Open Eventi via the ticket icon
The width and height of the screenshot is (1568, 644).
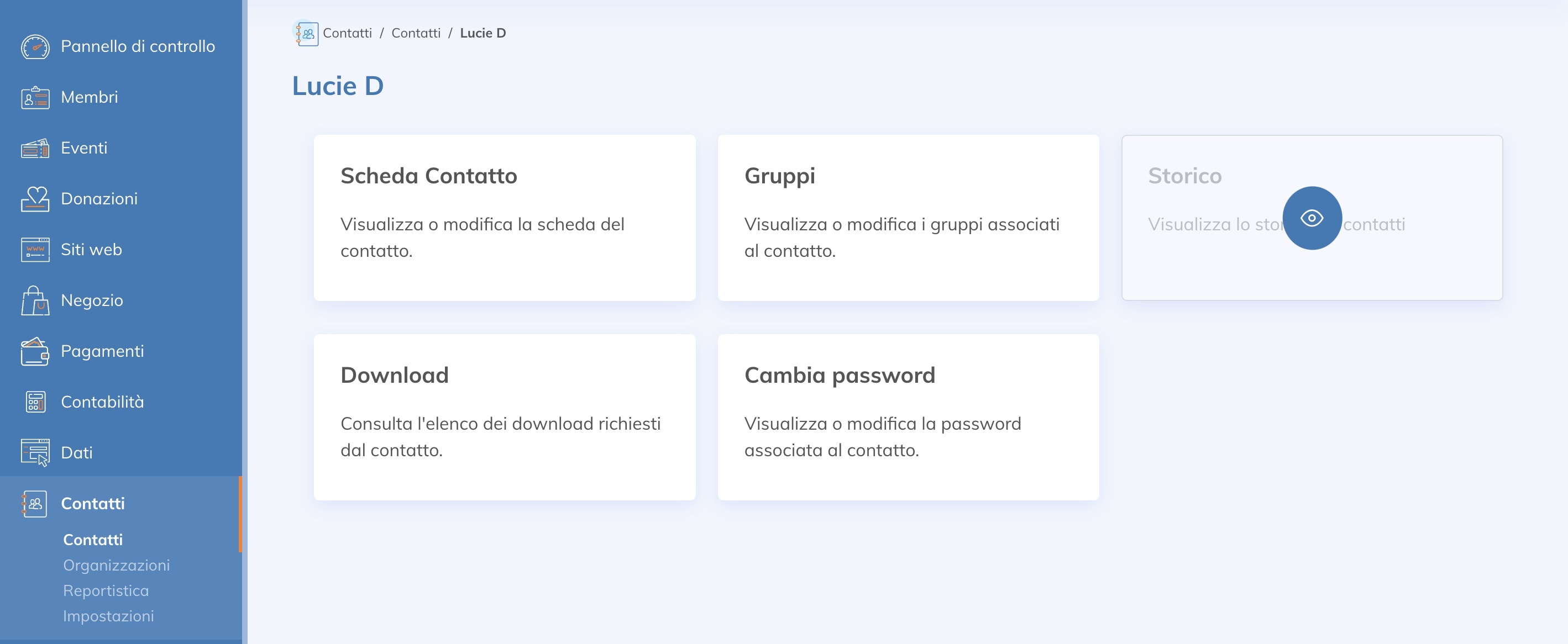point(35,148)
